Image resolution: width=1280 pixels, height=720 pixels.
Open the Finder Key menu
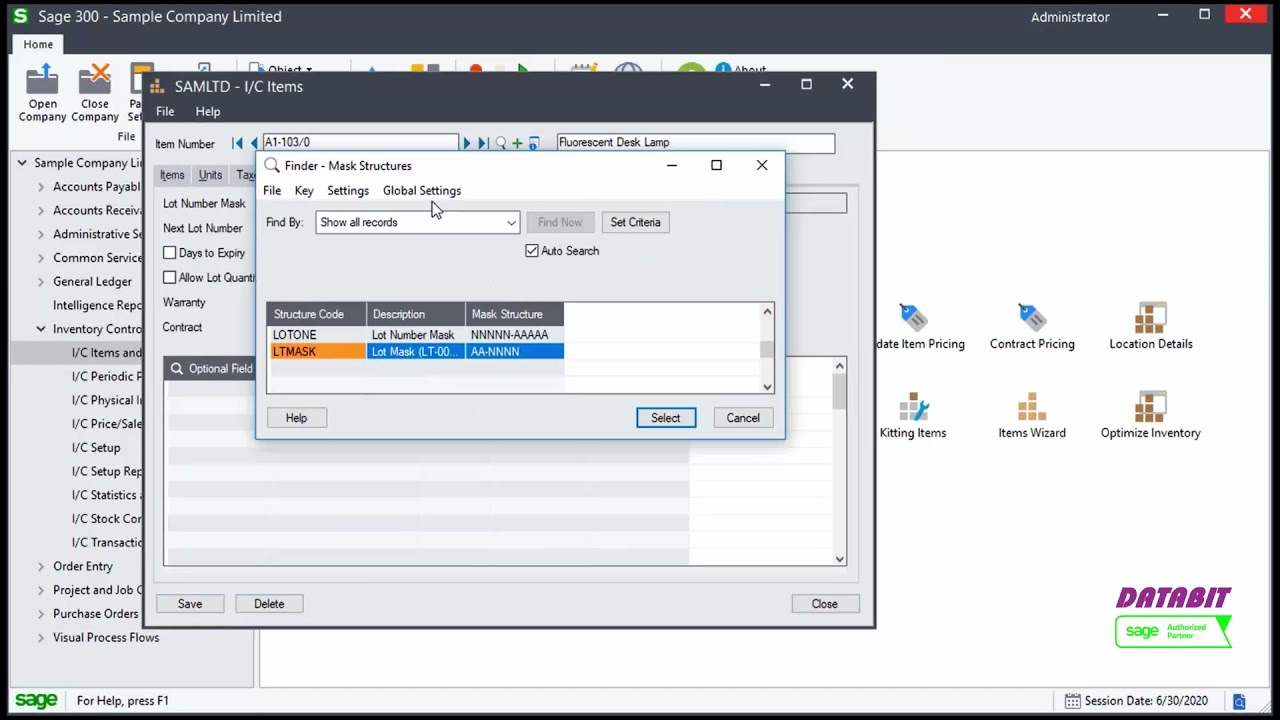304,191
